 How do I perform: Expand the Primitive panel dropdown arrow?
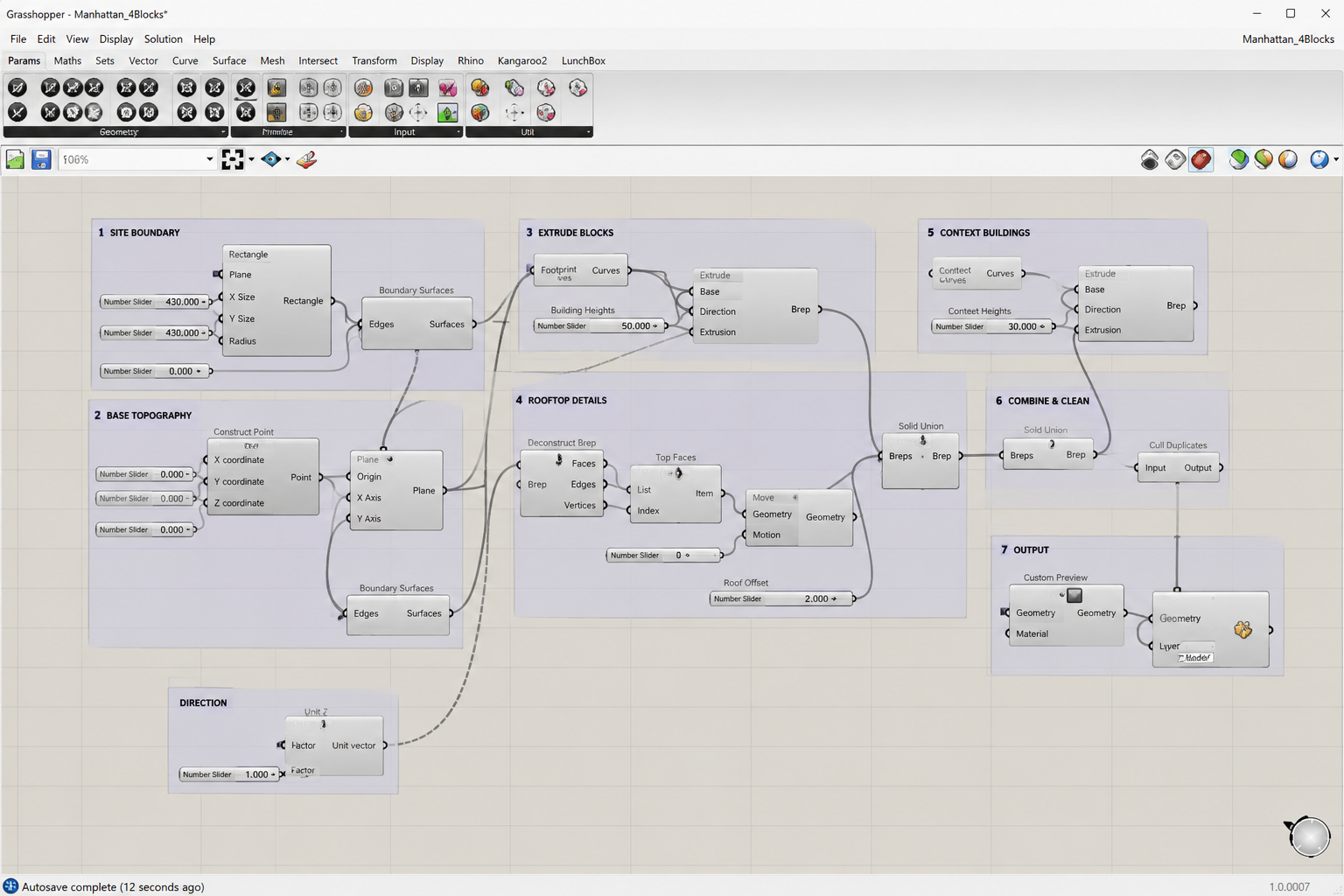pyautogui.click(x=341, y=132)
